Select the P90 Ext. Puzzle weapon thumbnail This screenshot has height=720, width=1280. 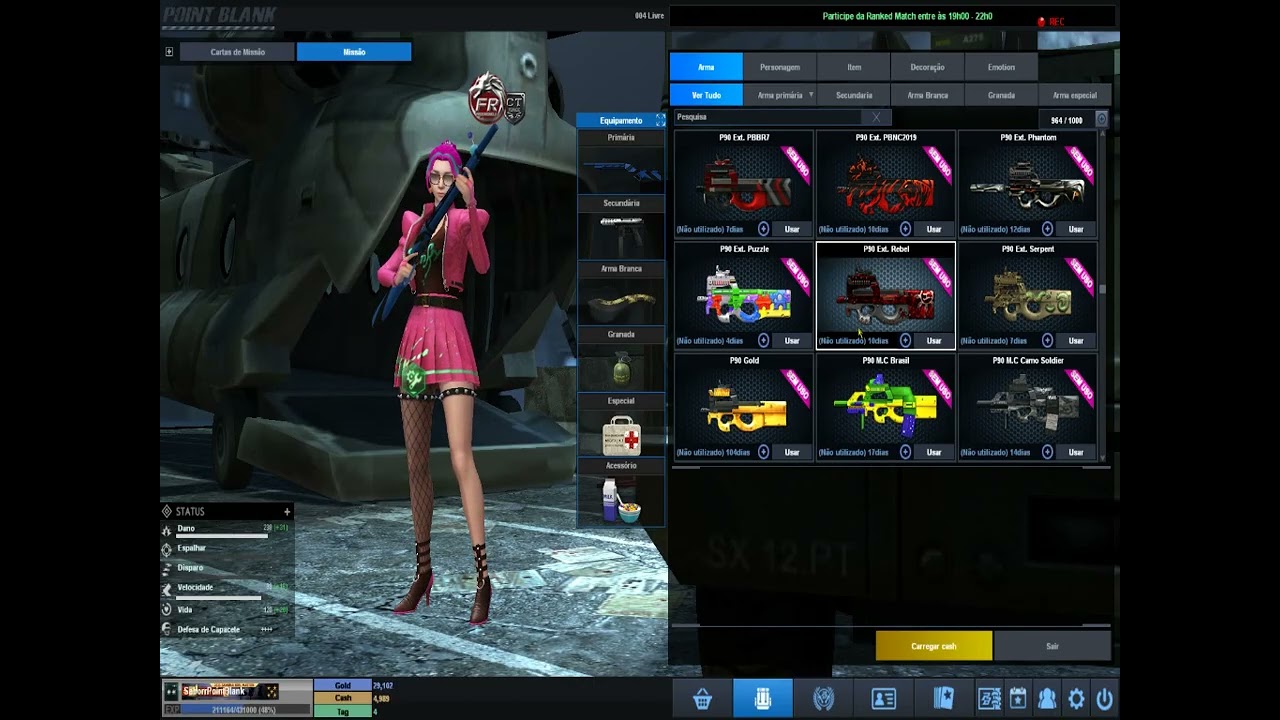(x=744, y=296)
